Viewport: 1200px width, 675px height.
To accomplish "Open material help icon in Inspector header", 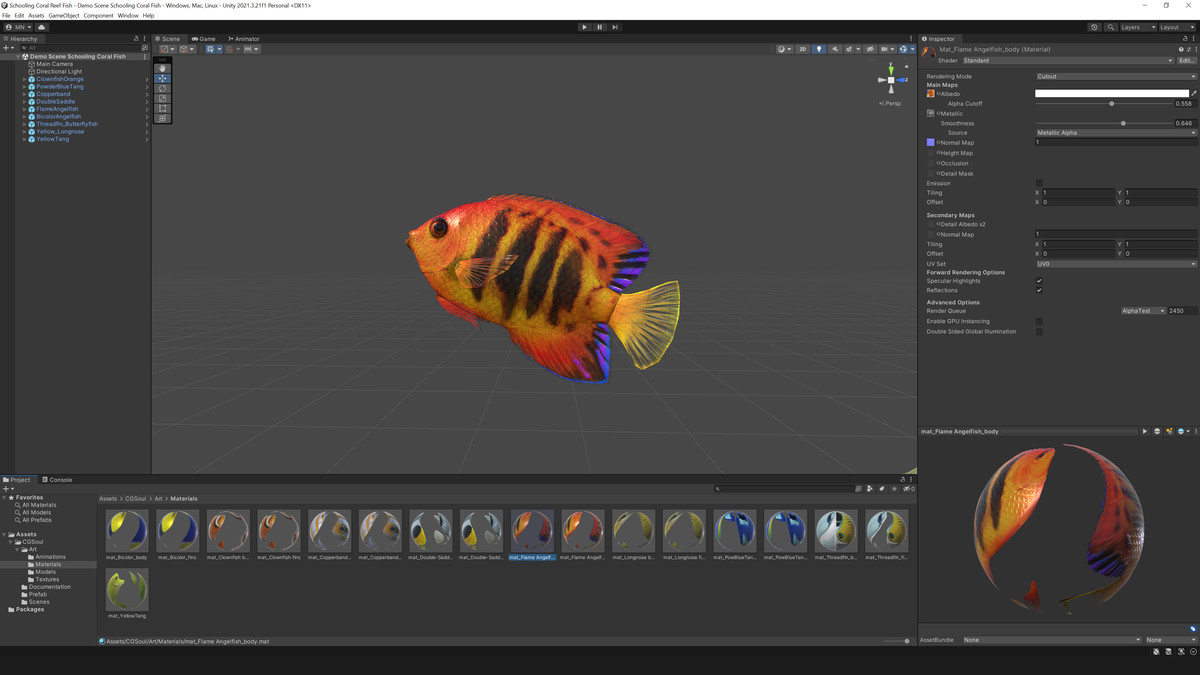I will [1181, 49].
